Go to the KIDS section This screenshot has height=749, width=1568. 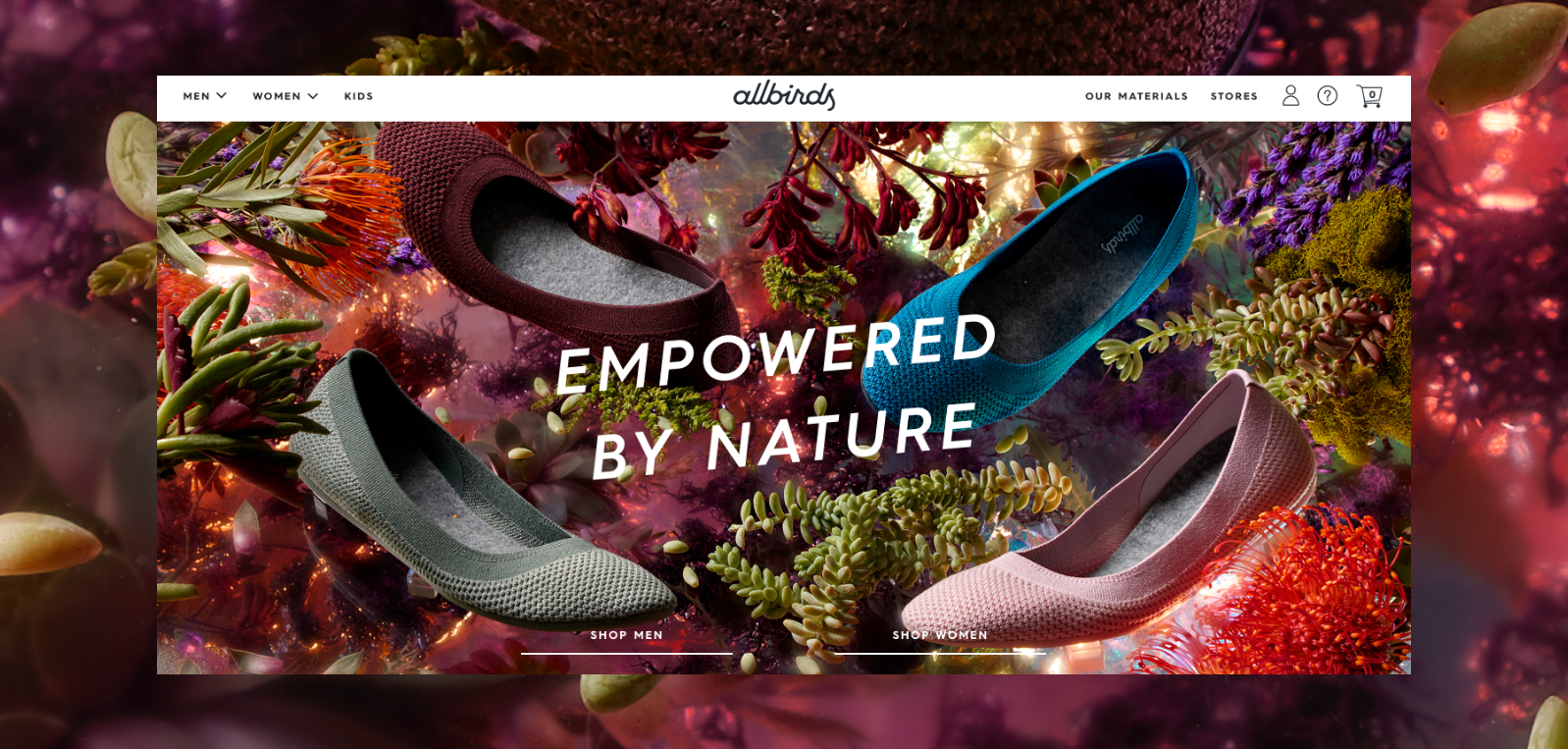tap(358, 96)
